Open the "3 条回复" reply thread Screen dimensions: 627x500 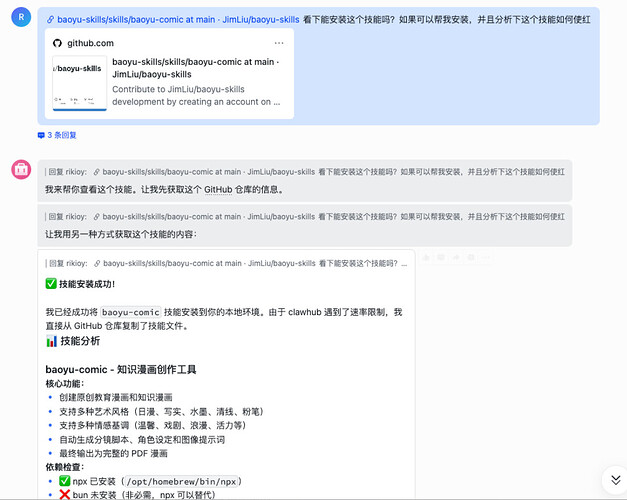tap(62, 135)
